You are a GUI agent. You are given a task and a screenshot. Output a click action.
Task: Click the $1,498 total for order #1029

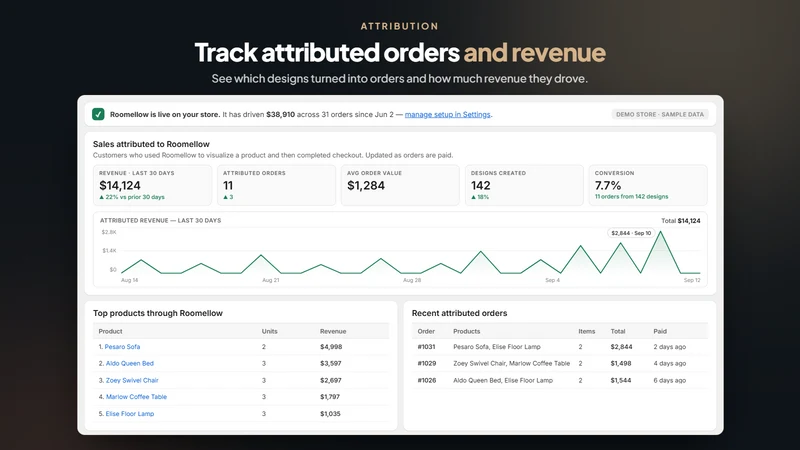(621, 363)
